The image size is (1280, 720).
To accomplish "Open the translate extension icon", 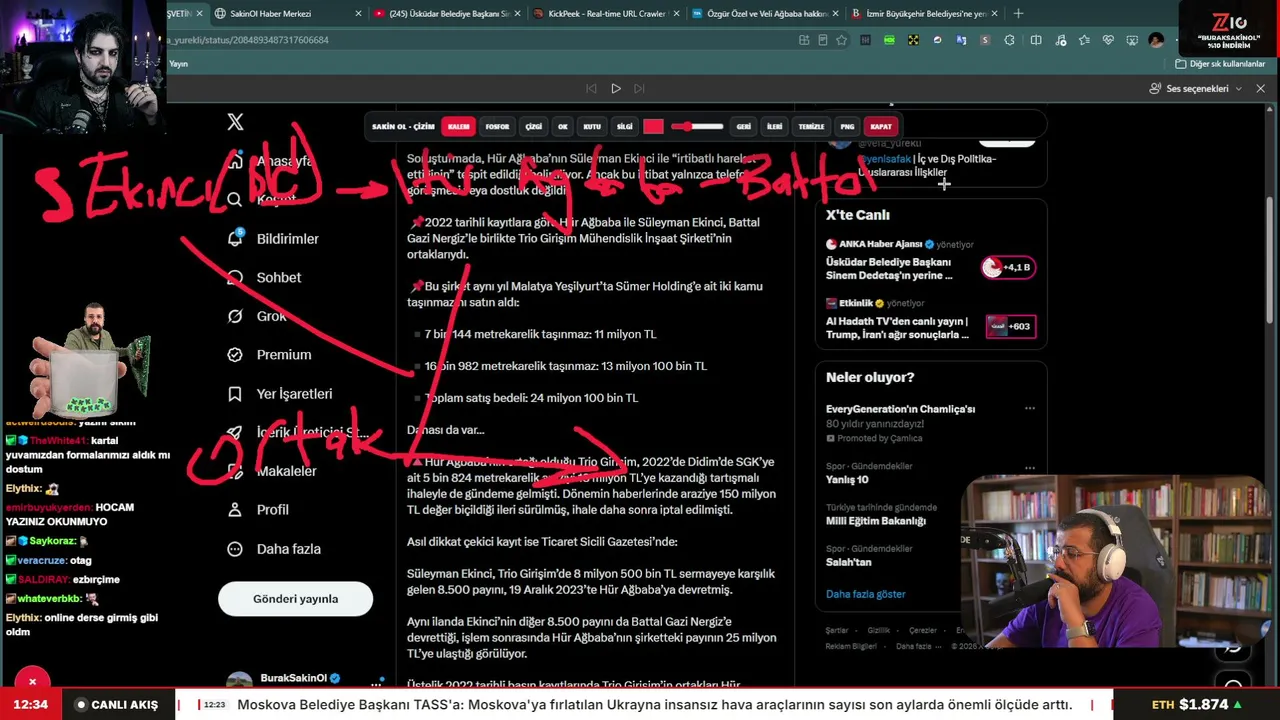I will (961, 40).
